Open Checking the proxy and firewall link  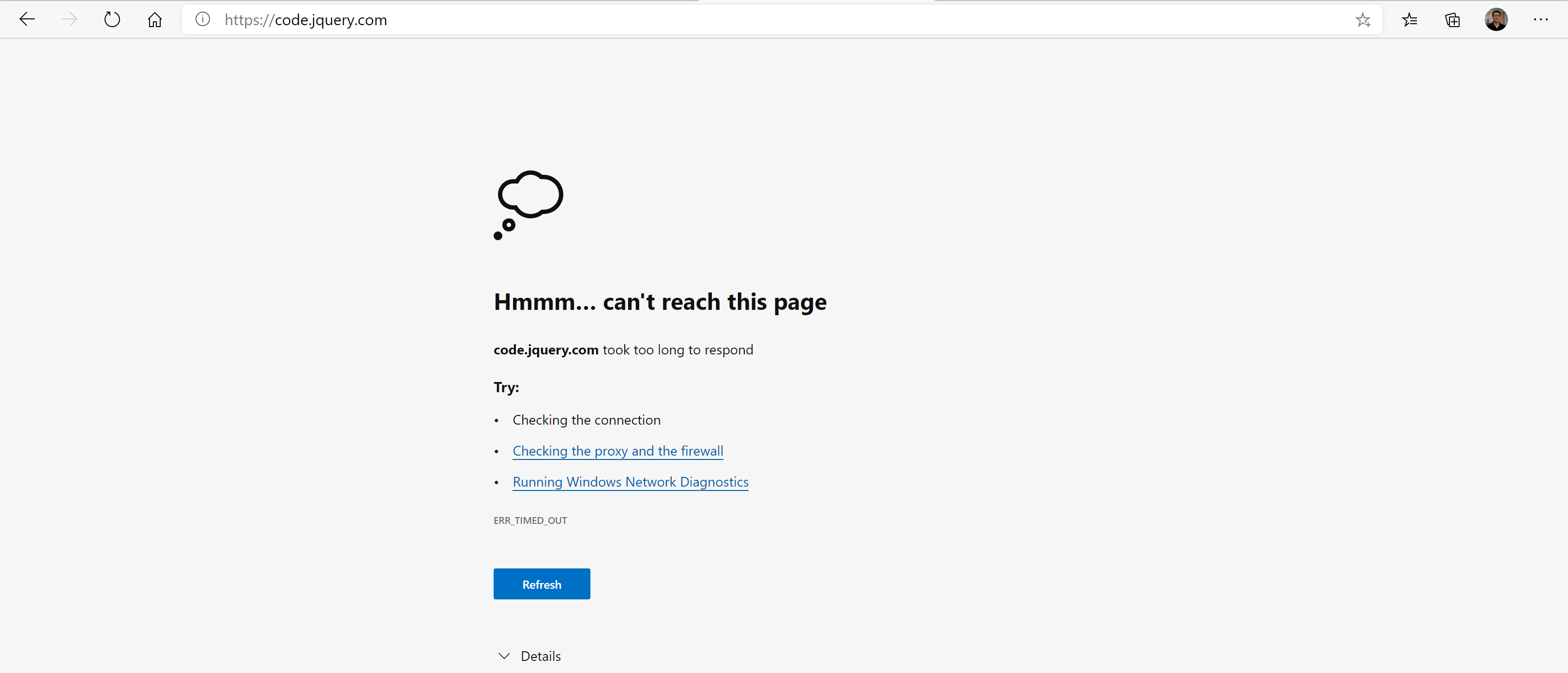point(617,451)
